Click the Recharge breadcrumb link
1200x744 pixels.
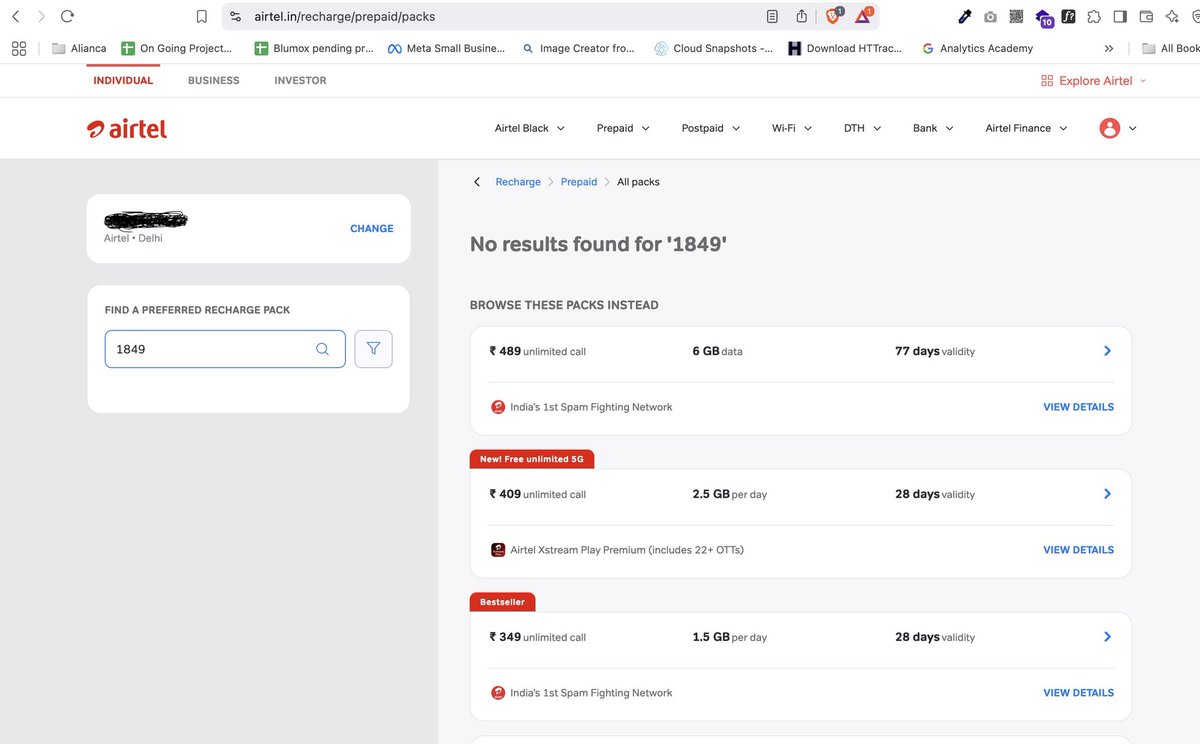[518, 182]
